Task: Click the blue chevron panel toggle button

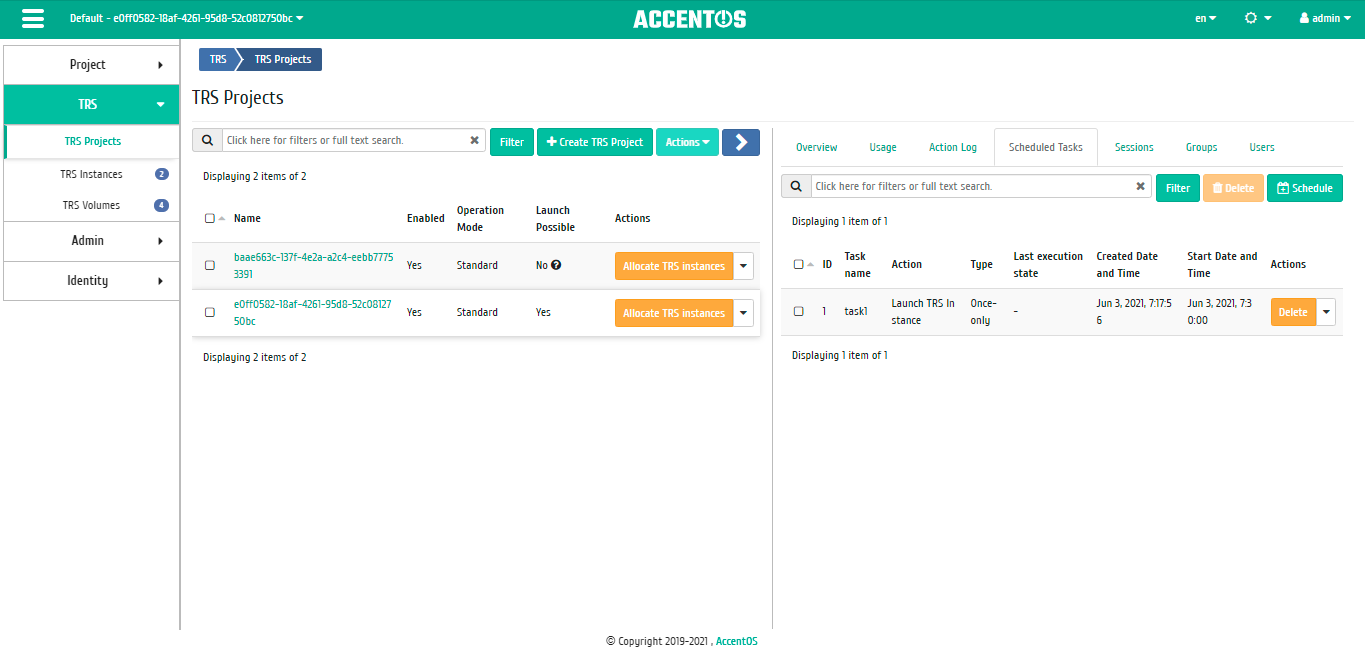Action: pyautogui.click(x=741, y=142)
